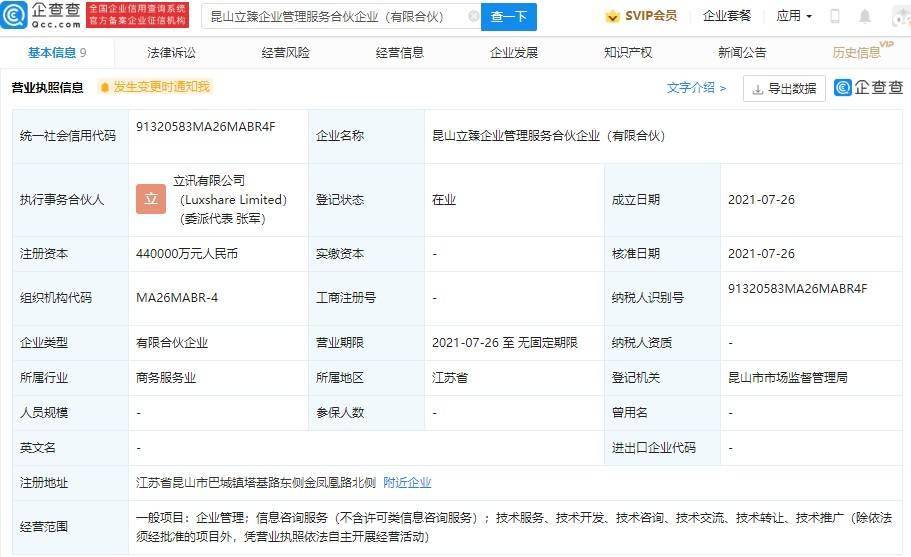
Task: Open the 知识产权 tab
Action: point(628,53)
